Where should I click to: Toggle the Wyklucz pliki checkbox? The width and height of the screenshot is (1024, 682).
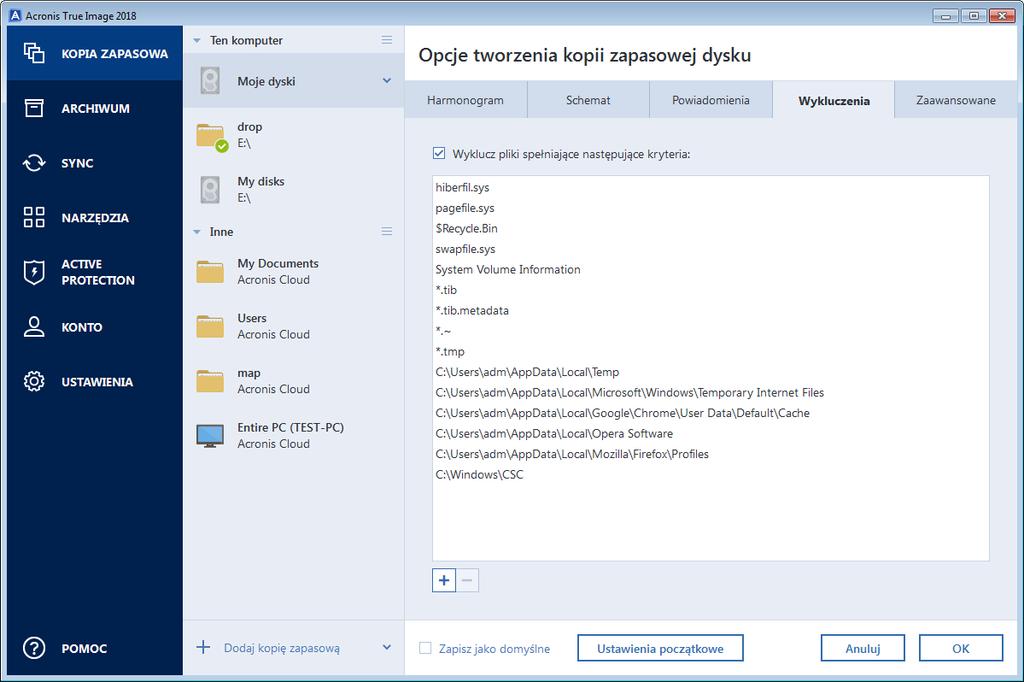tap(439, 154)
